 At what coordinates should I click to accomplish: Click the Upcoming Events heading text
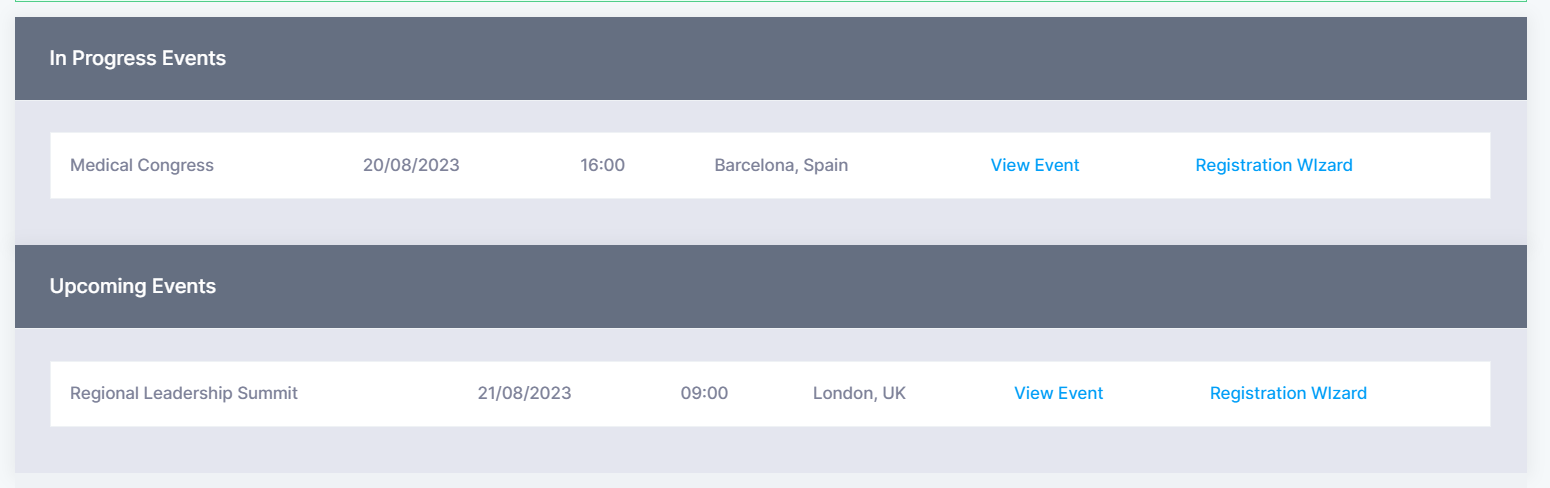click(x=133, y=286)
